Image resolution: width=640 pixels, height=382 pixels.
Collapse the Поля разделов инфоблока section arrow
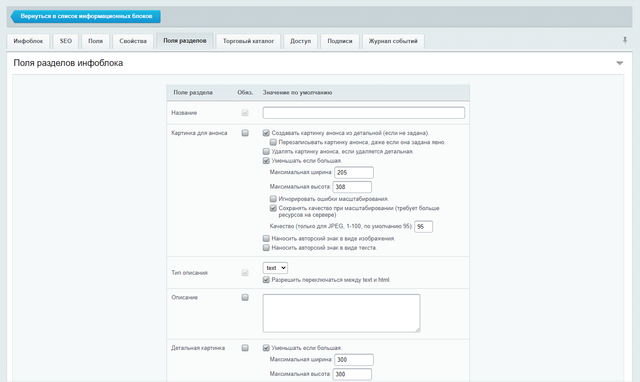coord(620,63)
